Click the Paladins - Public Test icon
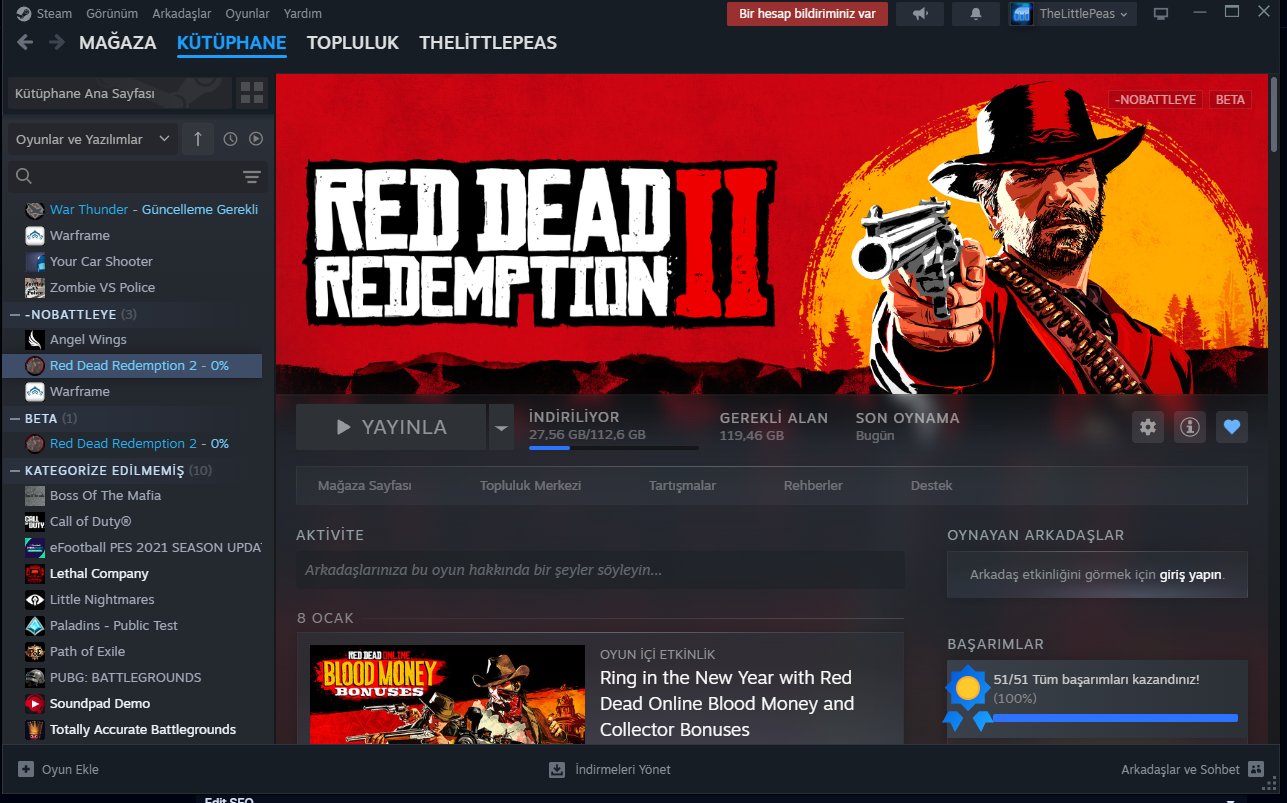This screenshot has height=803, width=1287. (x=35, y=625)
